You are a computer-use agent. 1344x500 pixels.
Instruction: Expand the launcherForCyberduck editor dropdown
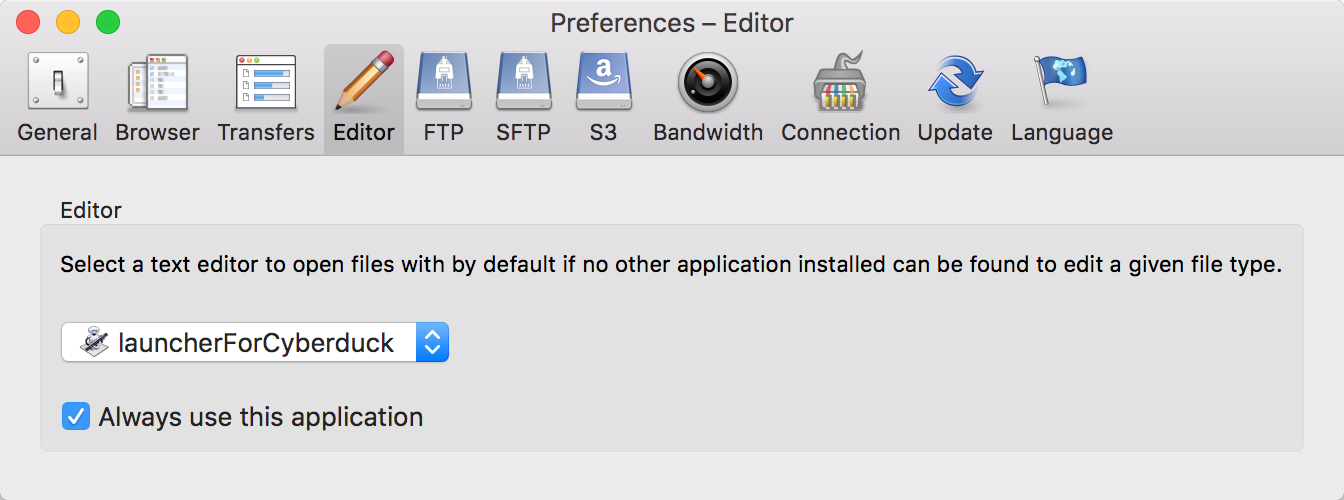point(255,342)
